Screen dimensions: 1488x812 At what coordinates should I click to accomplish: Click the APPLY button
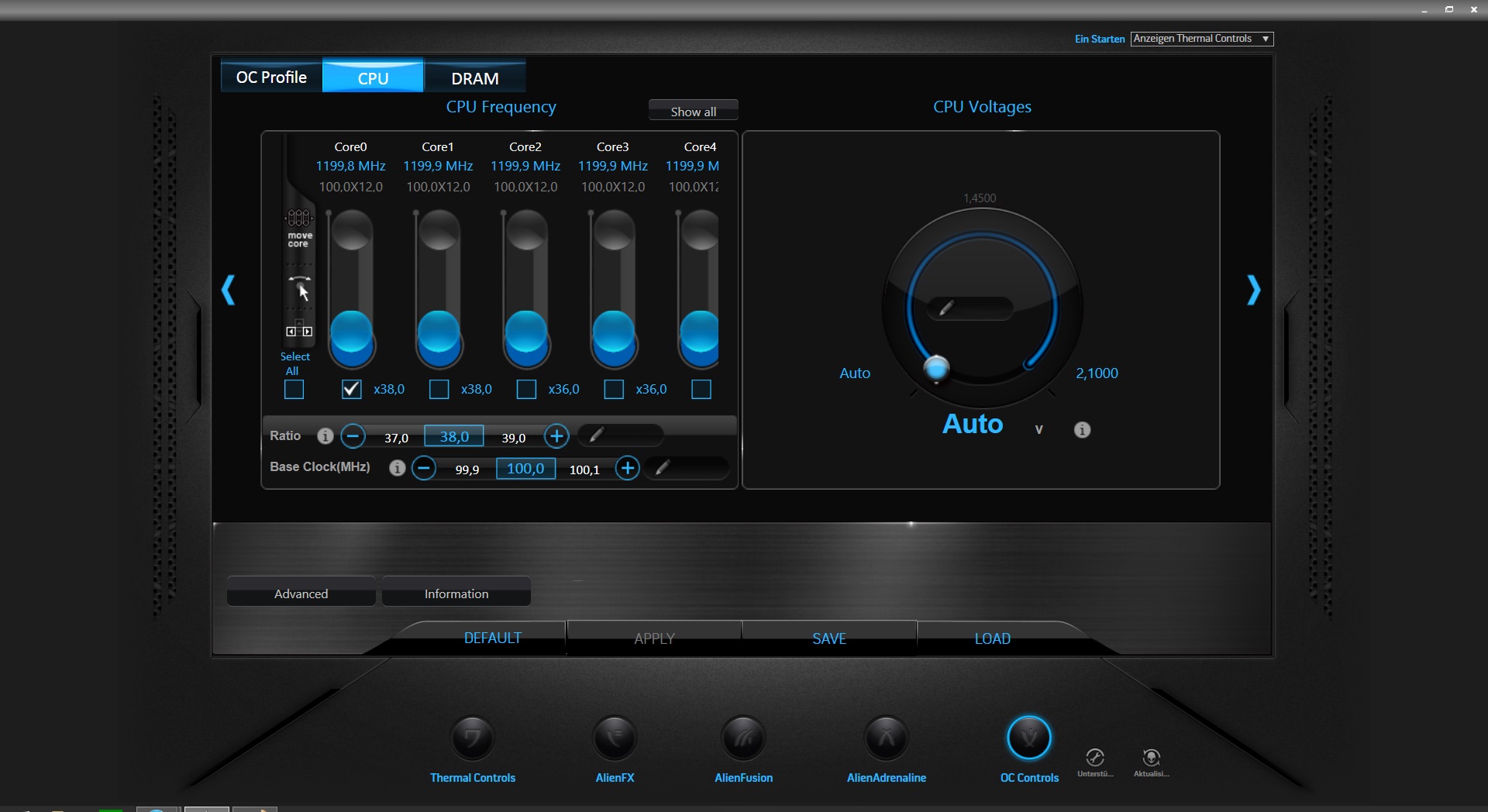pos(655,638)
